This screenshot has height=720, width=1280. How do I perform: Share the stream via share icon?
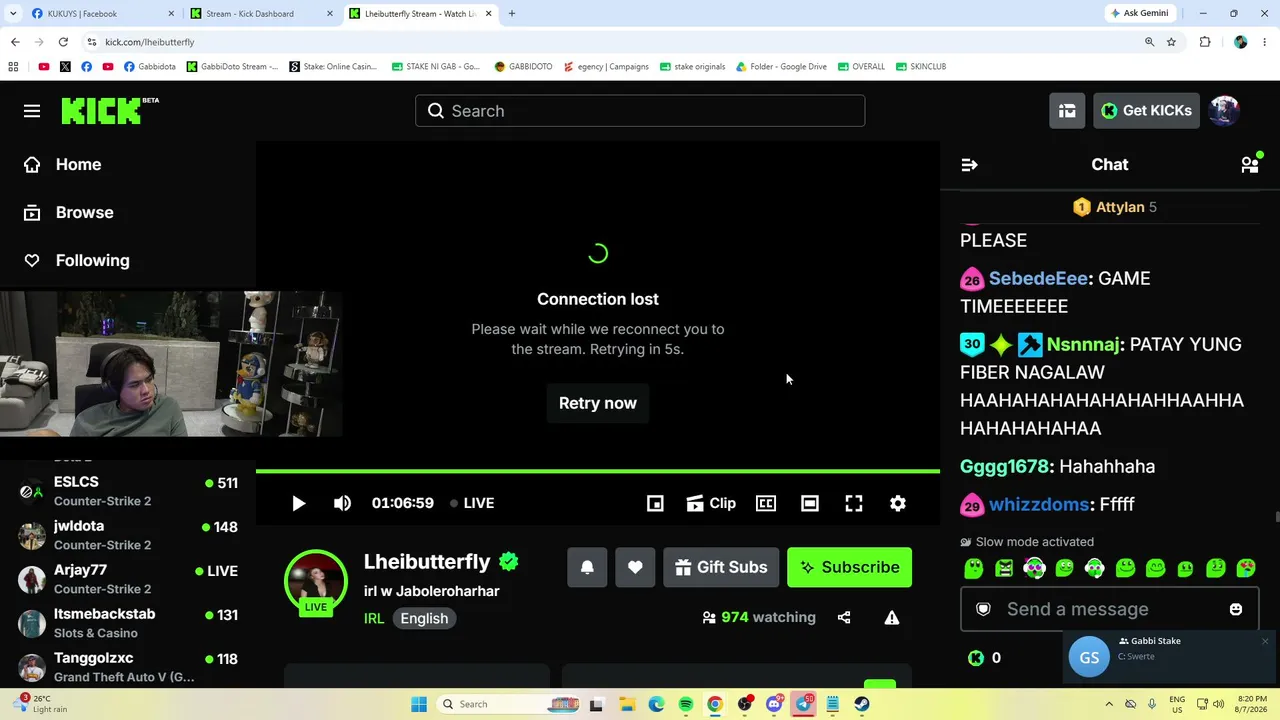coord(844,618)
